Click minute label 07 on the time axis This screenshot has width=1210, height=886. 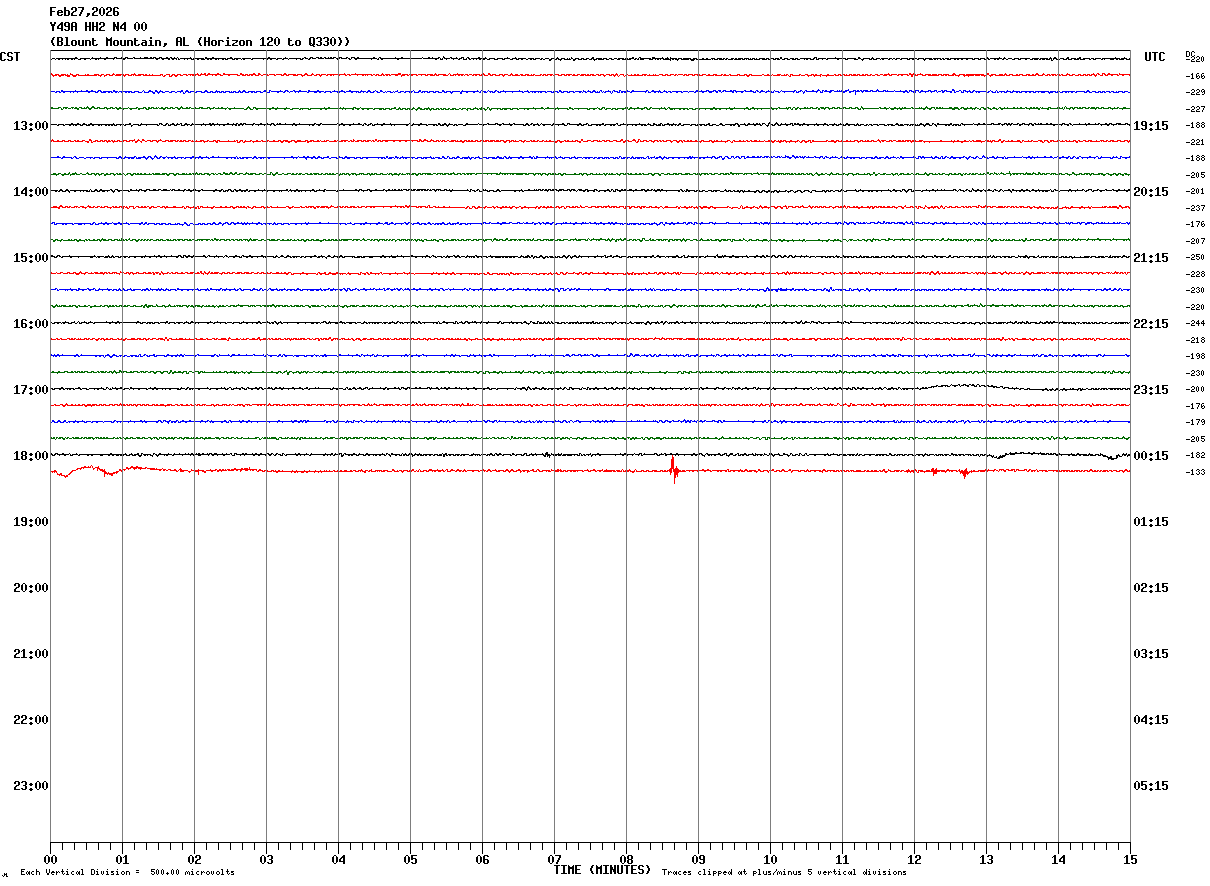(x=554, y=859)
